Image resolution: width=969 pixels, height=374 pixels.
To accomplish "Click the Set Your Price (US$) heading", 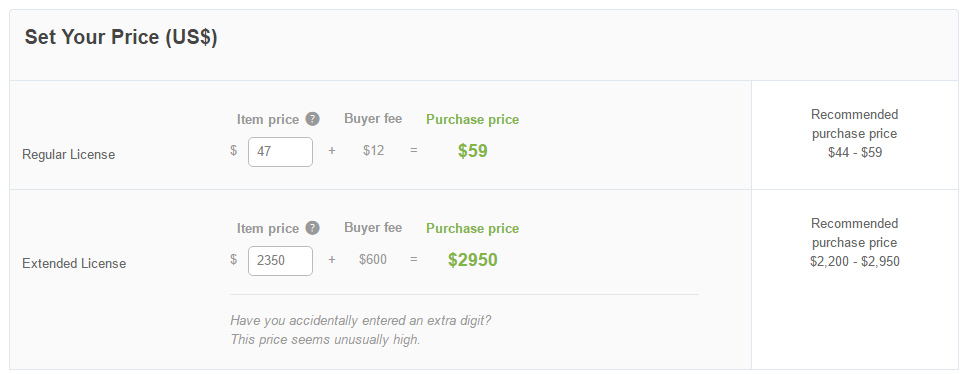I will click(121, 38).
